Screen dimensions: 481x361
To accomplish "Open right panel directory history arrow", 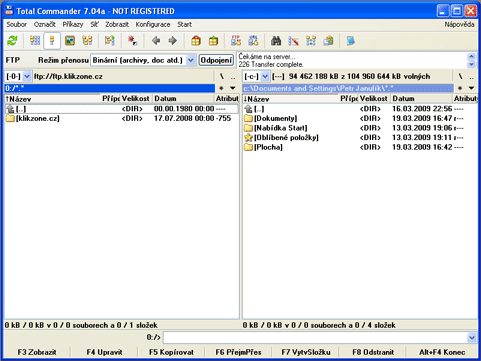I will pos(471,88).
